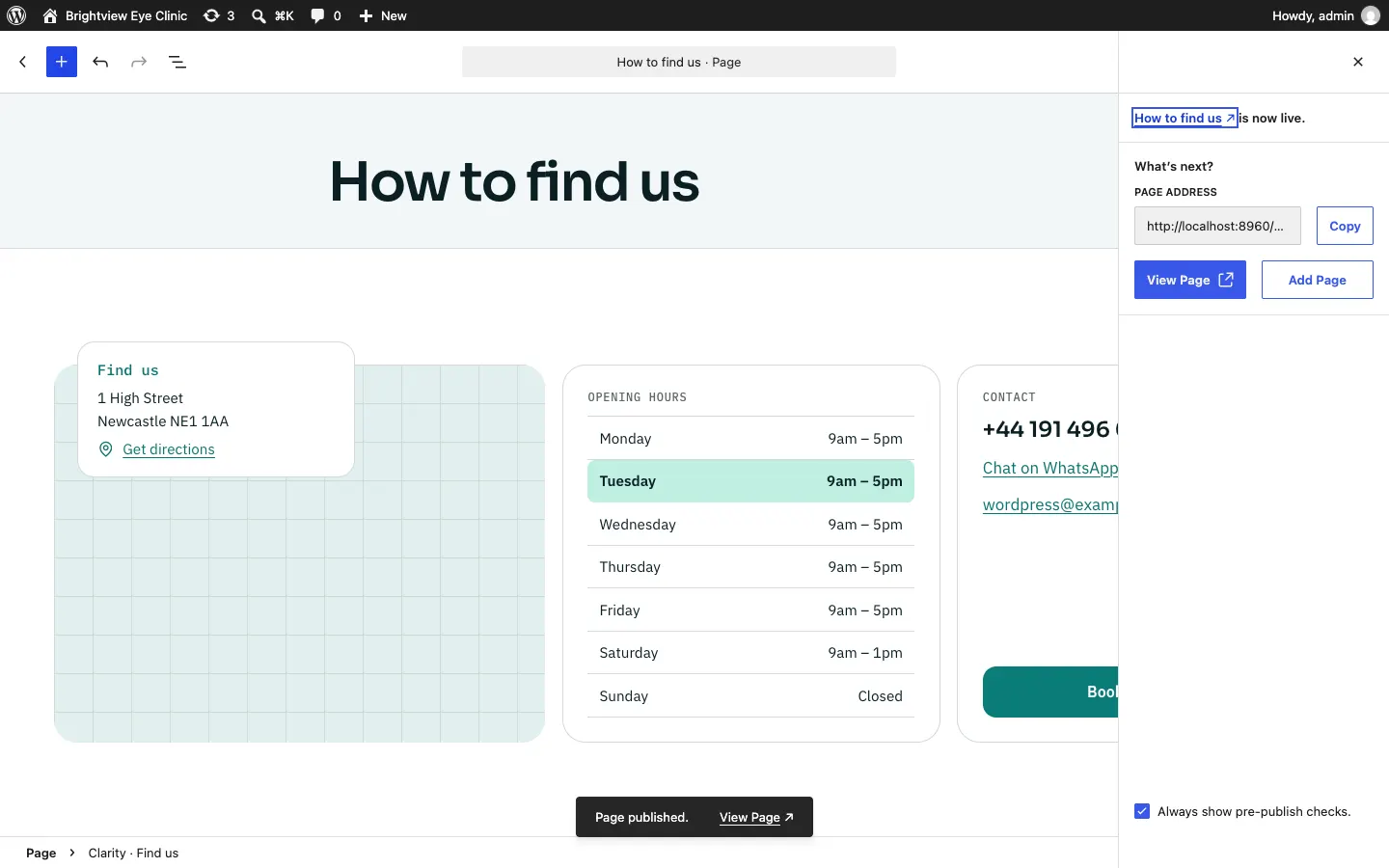The image size is (1389, 868).
Task: Select the 'Clarity · Find us' breadcrumb
Action: click(x=133, y=853)
